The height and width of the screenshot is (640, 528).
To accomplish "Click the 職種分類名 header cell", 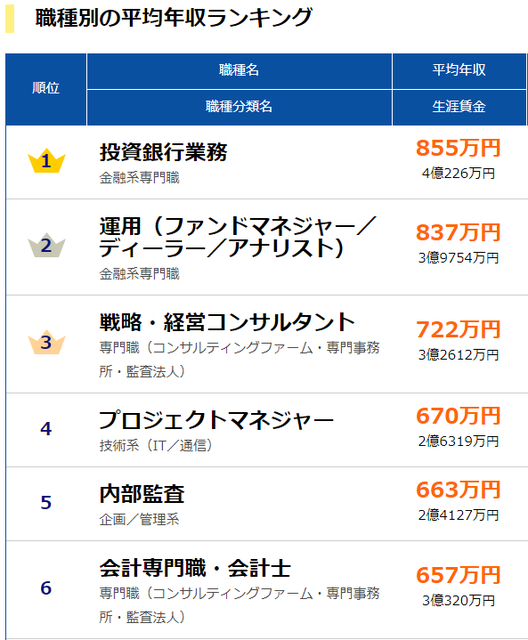I will (x=239, y=107).
